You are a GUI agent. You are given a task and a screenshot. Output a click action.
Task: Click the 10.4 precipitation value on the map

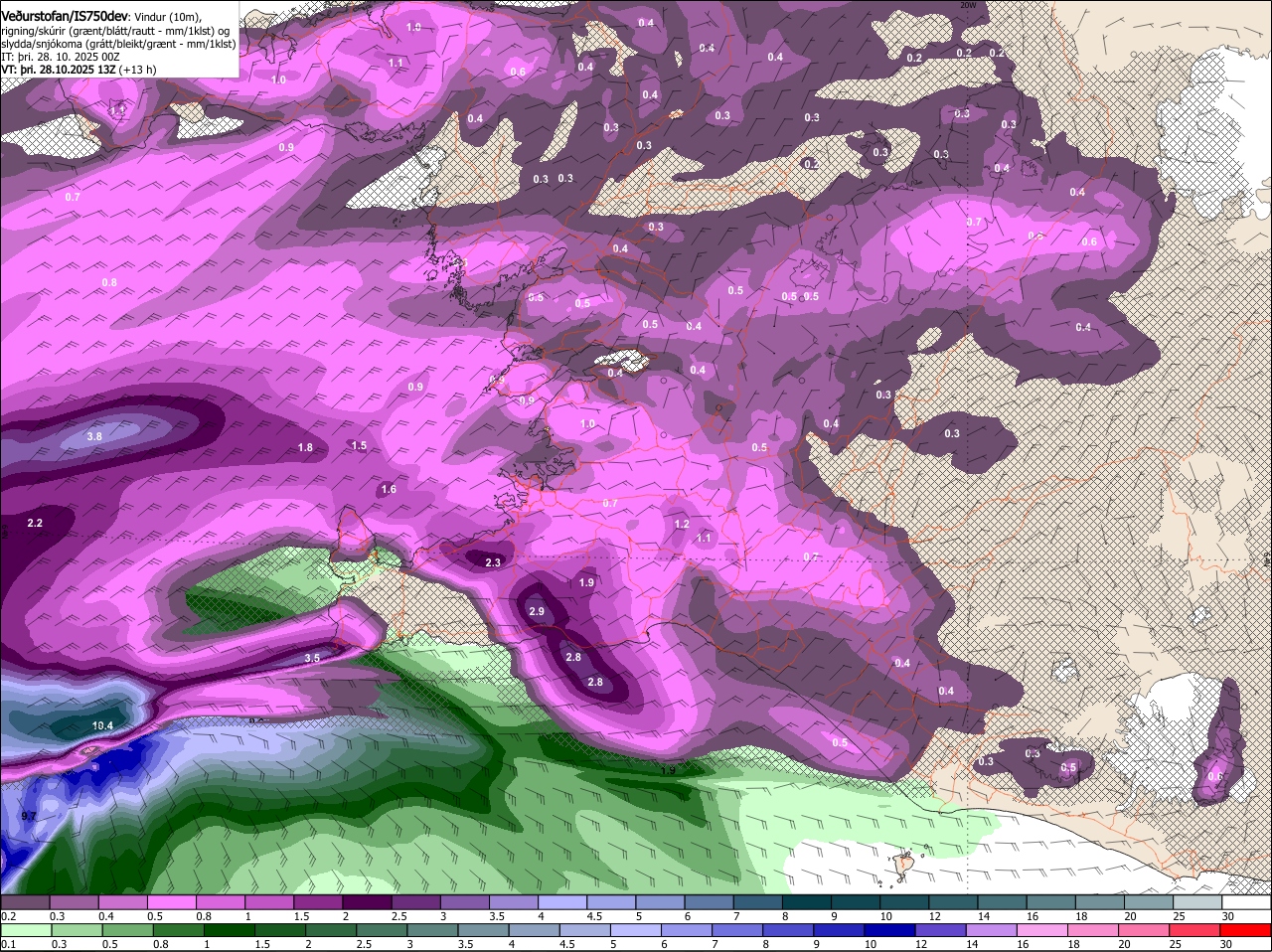(102, 726)
